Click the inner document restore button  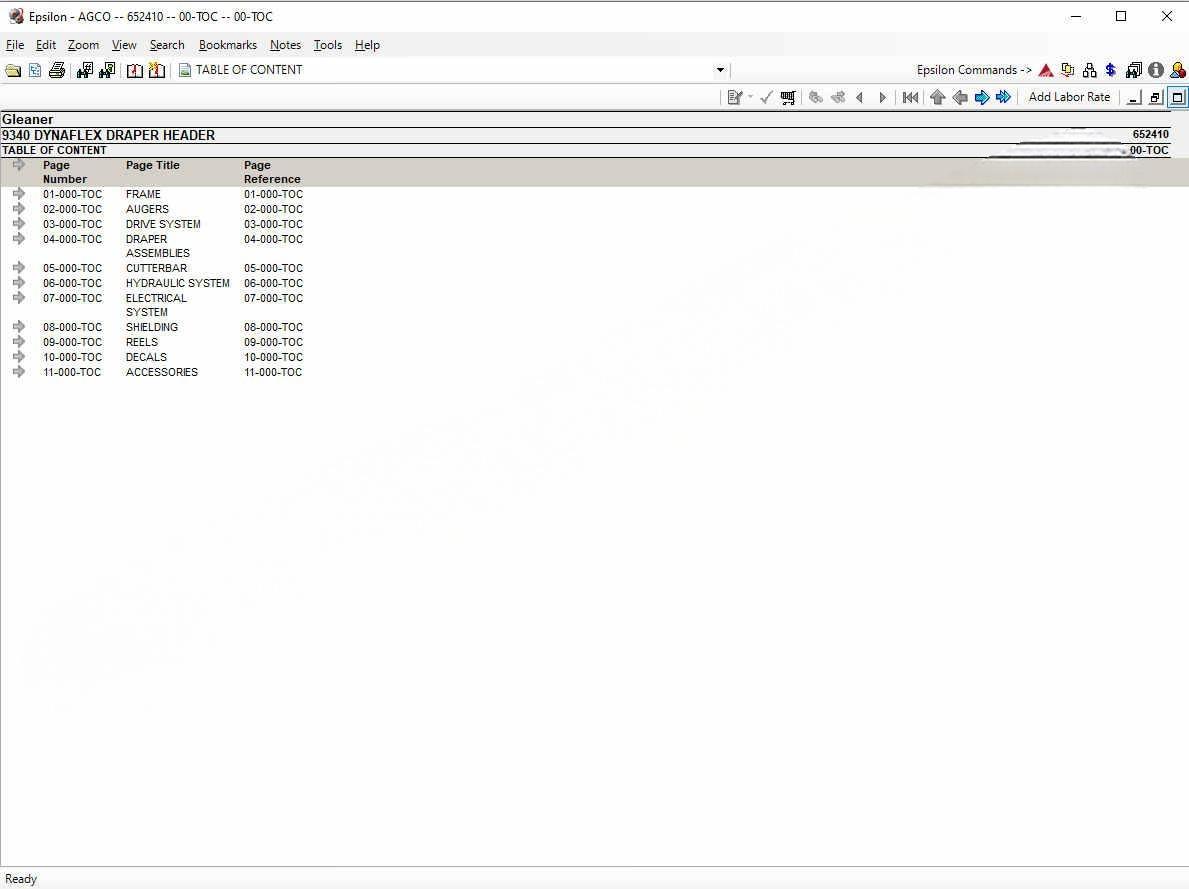coord(1155,97)
